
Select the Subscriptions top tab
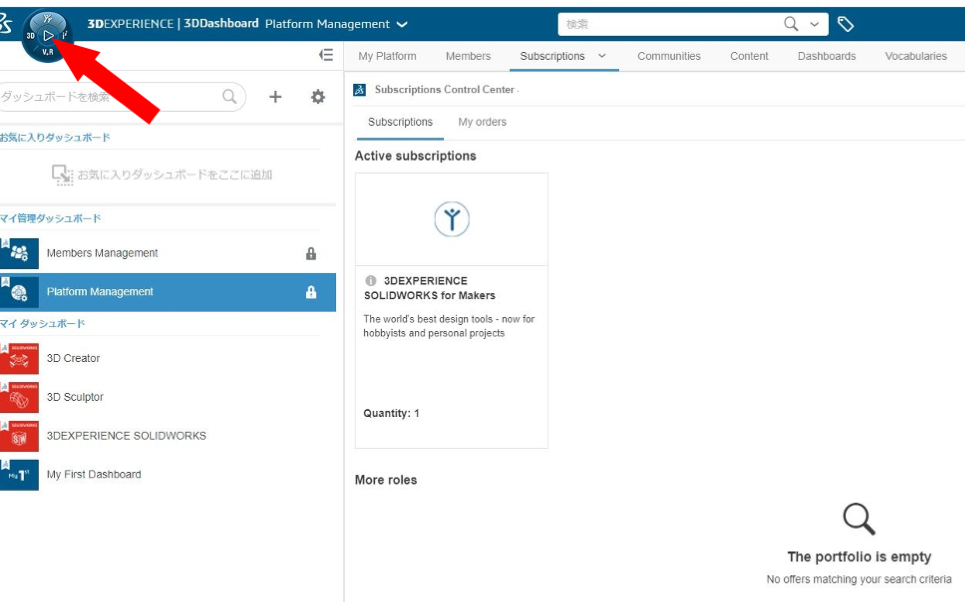[552, 56]
